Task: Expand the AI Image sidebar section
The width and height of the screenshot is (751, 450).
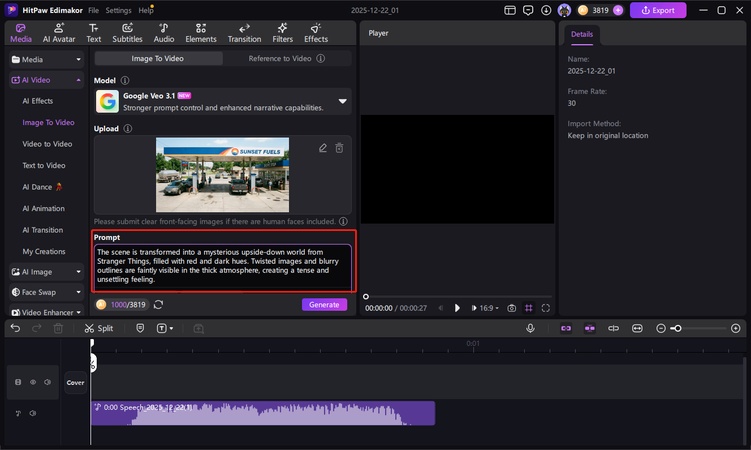Action: [46, 271]
